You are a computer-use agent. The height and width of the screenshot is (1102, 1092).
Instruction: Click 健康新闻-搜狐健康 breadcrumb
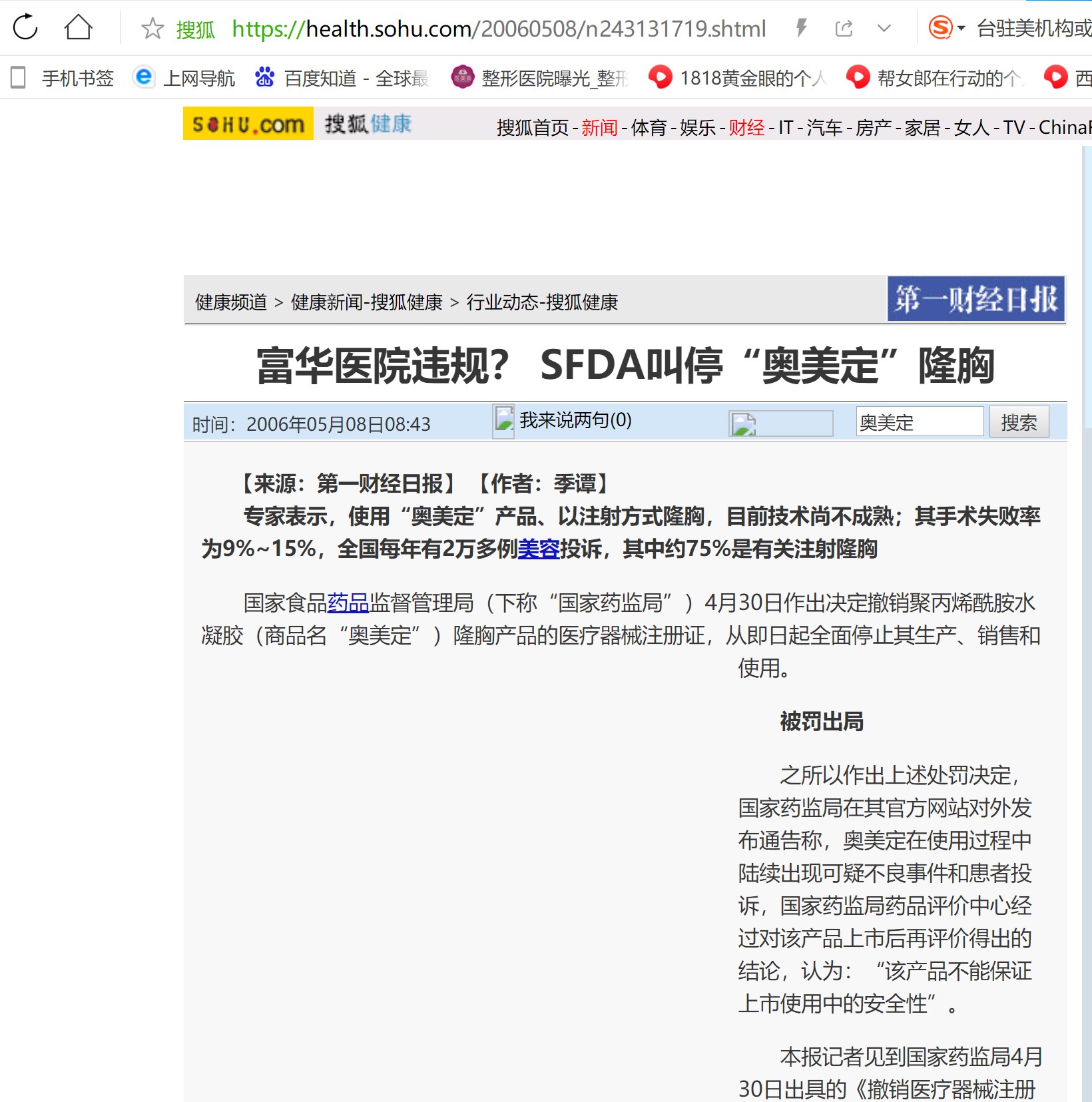[367, 302]
